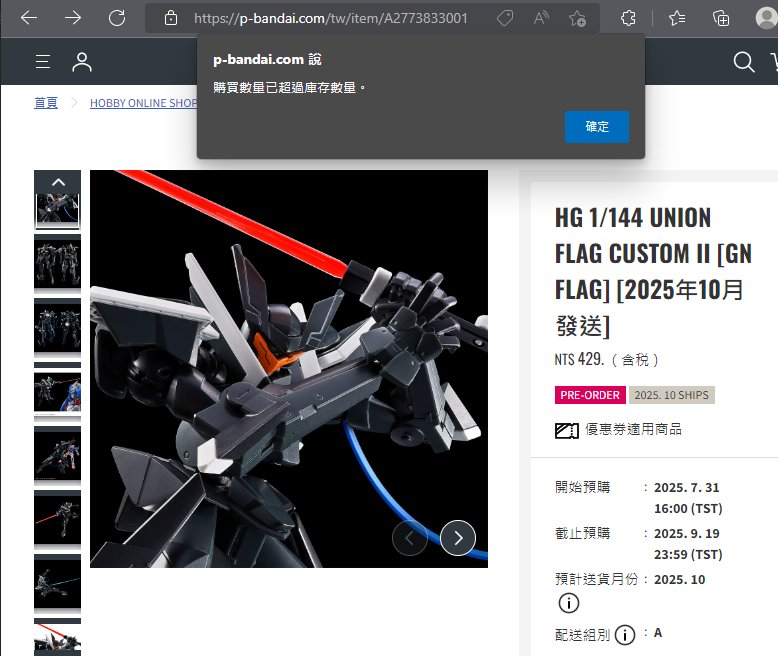Activate read aloud icon
The height and width of the screenshot is (656, 778).
pos(541,18)
